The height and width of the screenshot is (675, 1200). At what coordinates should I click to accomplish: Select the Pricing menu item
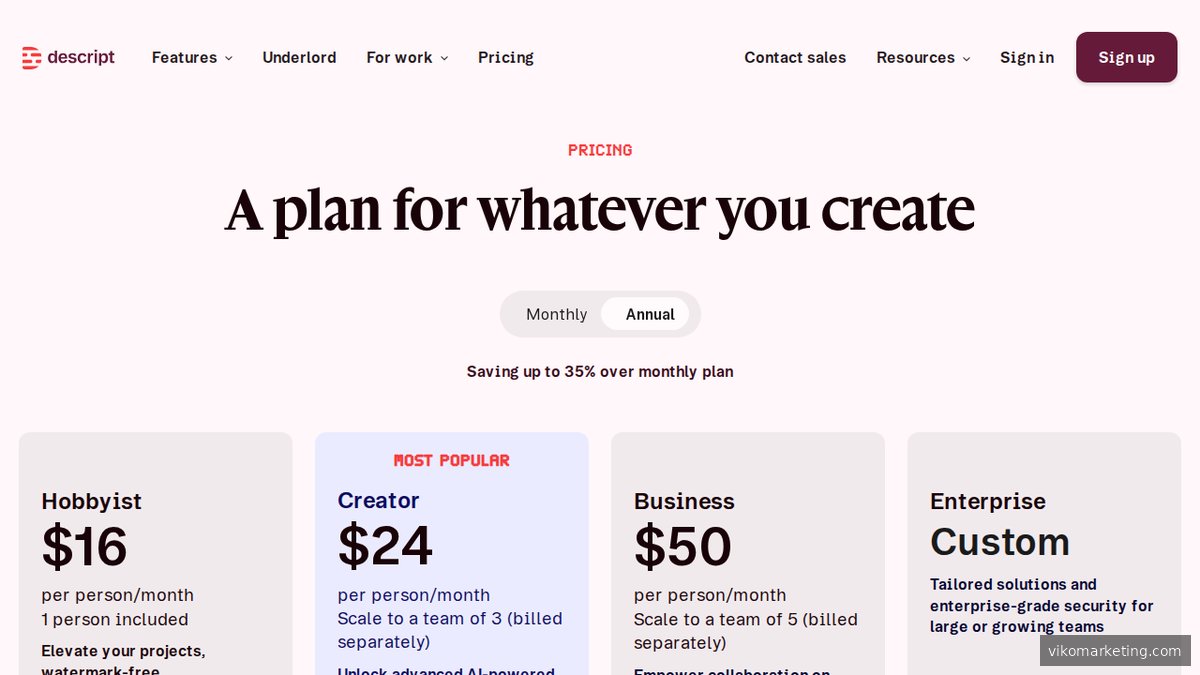(x=505, y=57)
